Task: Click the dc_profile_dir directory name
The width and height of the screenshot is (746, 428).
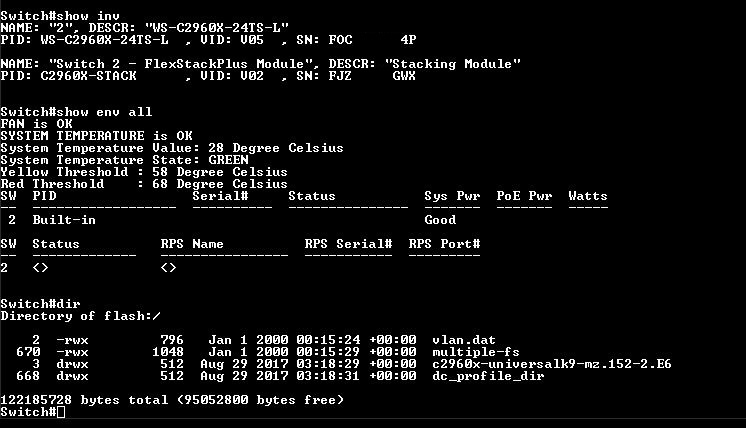Action: tap(488, 376)
